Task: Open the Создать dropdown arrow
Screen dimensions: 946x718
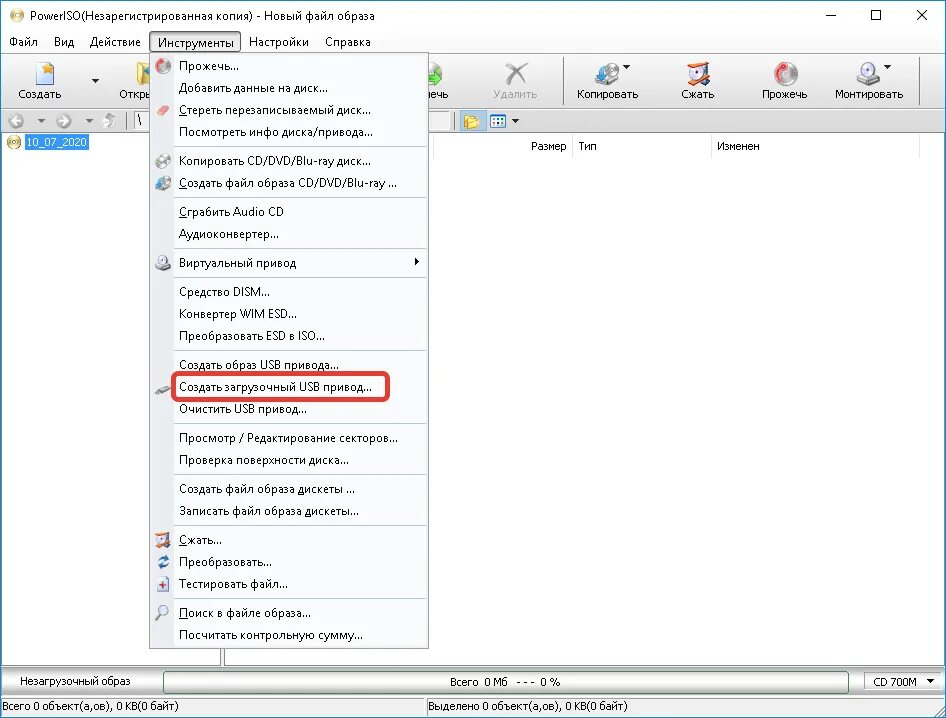Action: (95, 81)
